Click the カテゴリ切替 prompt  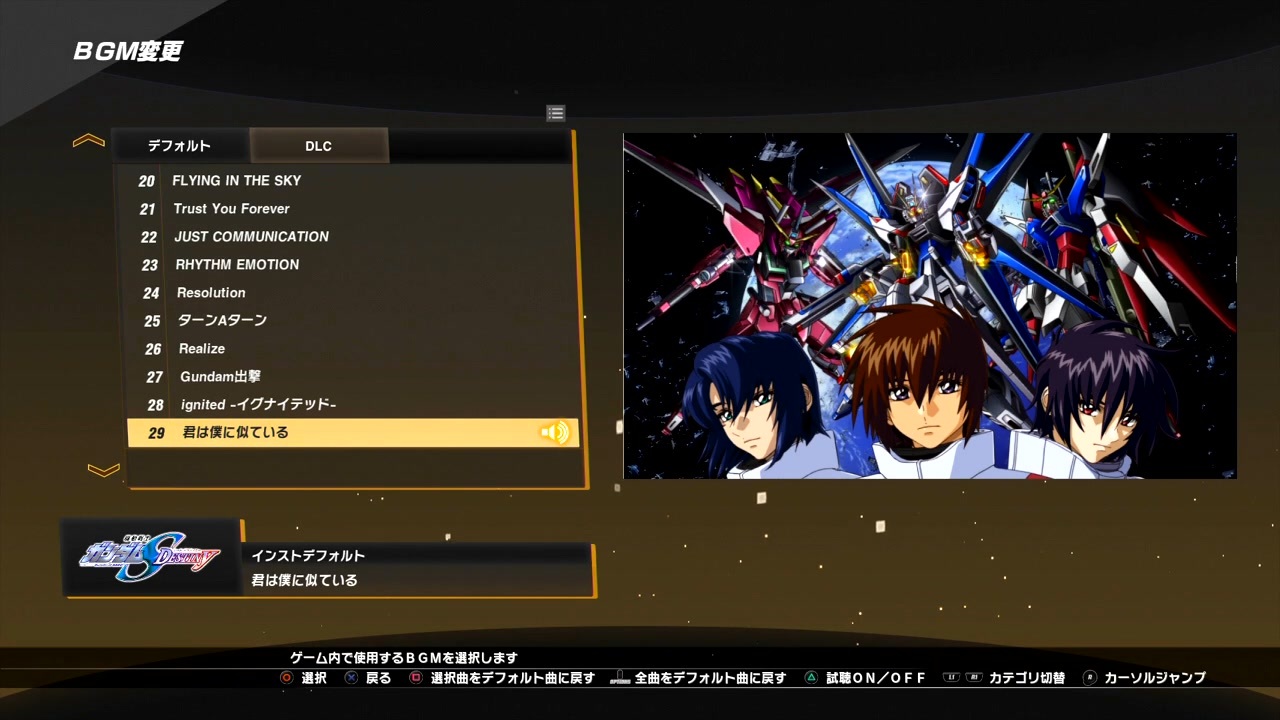1027,678
